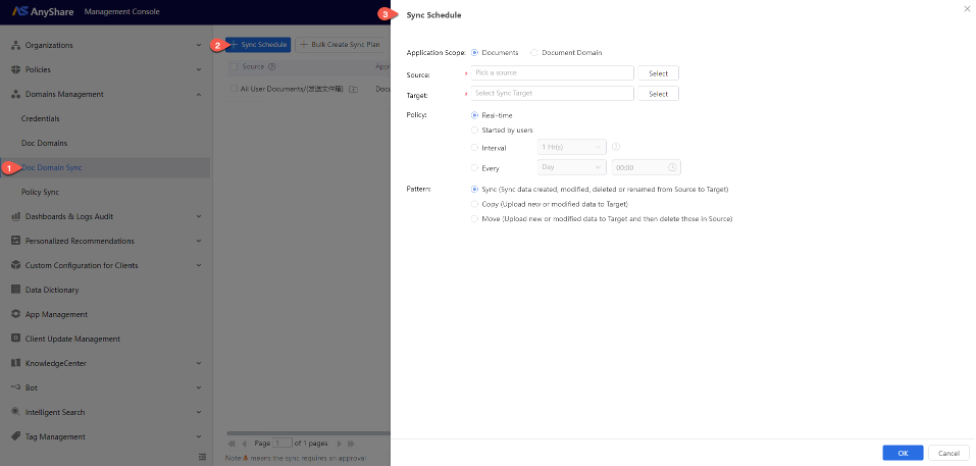Click the Domains Management icon
Image resolution: width=976 pixels, height=466 pixels.
click(16, 94)
